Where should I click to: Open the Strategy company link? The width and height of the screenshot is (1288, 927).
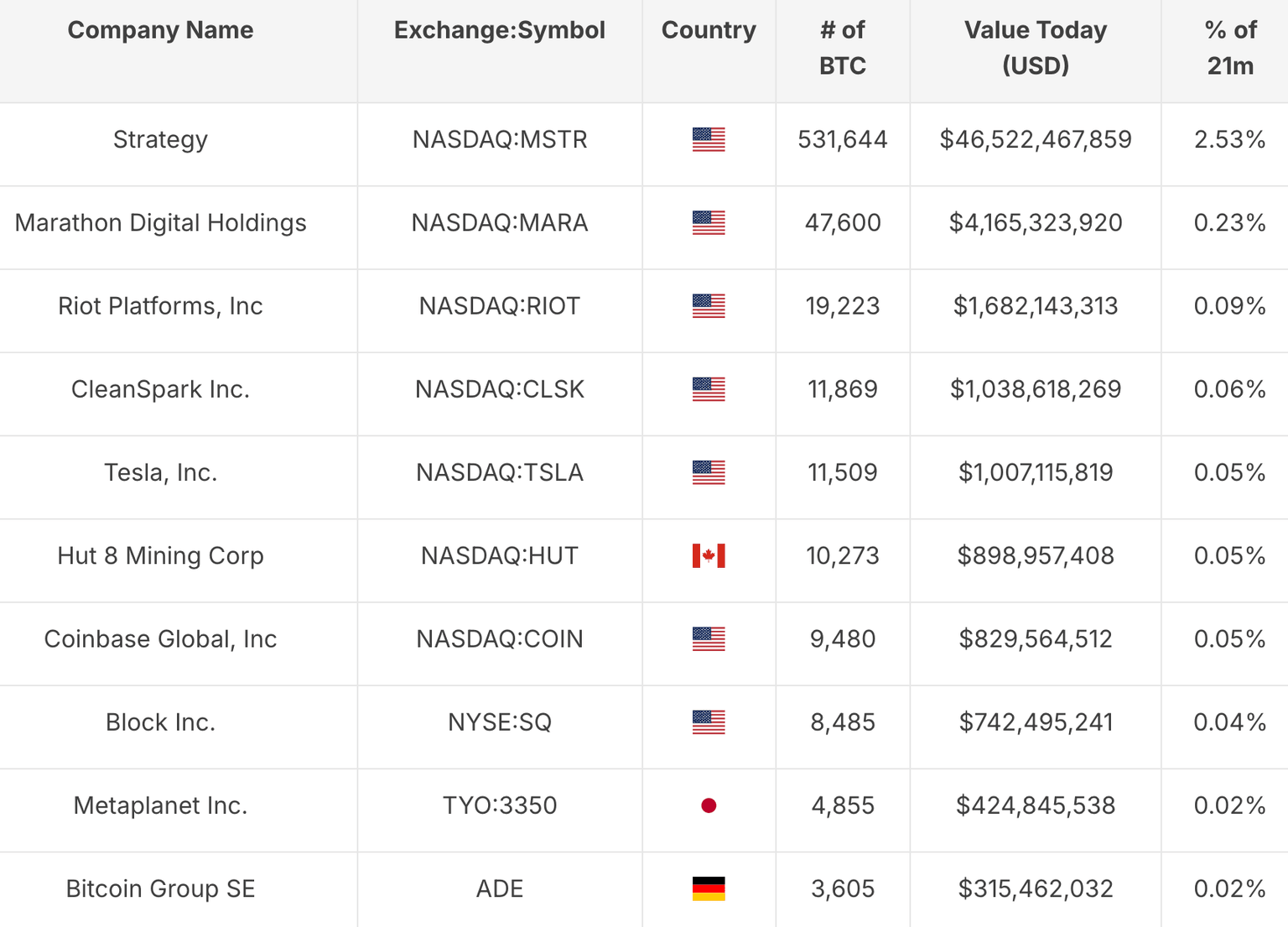tap(160, 139)
